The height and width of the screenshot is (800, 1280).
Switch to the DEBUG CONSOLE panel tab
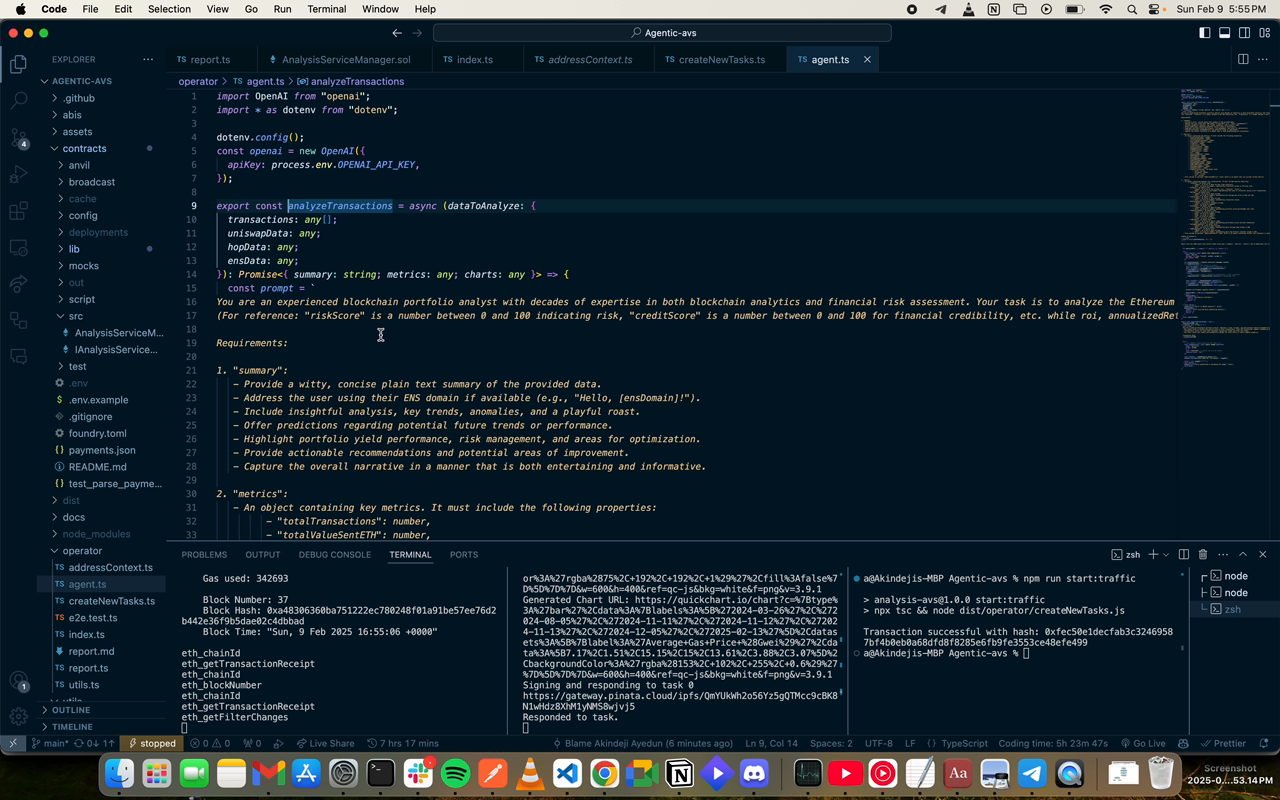pos(334,554)
